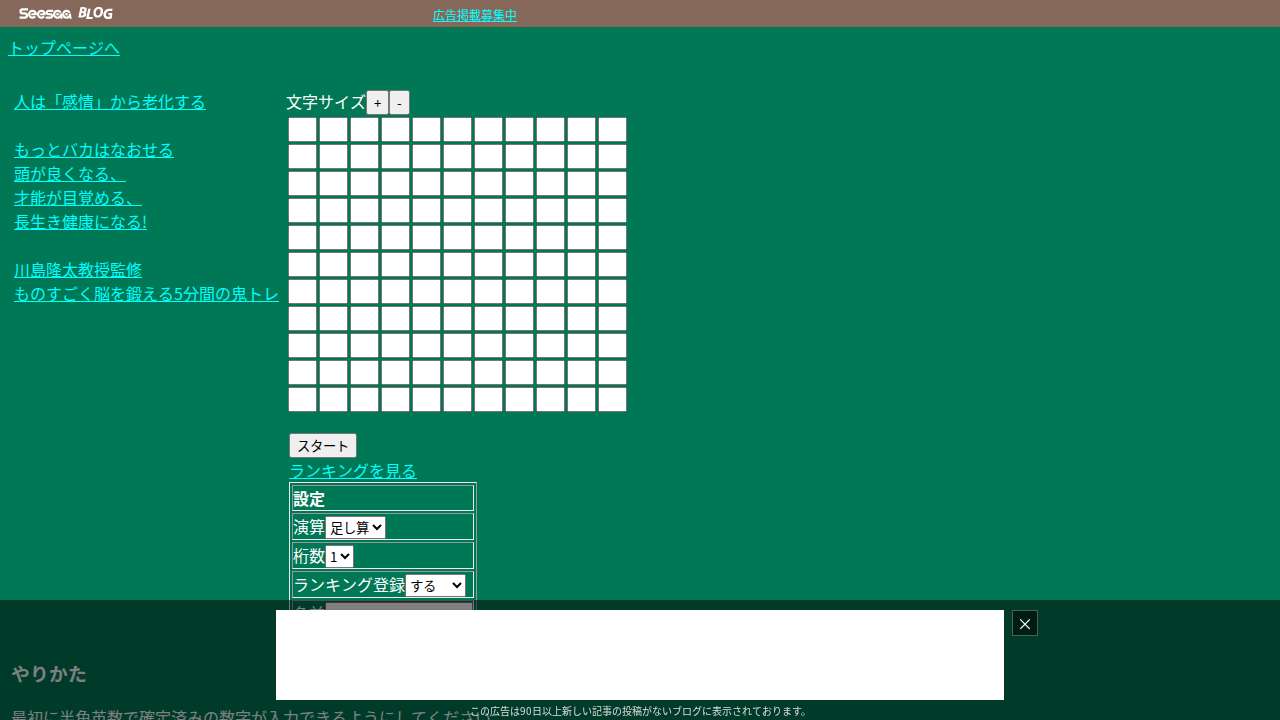Open the 演算 dropdown showing 足し算
The width and height of the screenshot is (1280, 720).
pyautogui.click(x=355, y=527)
